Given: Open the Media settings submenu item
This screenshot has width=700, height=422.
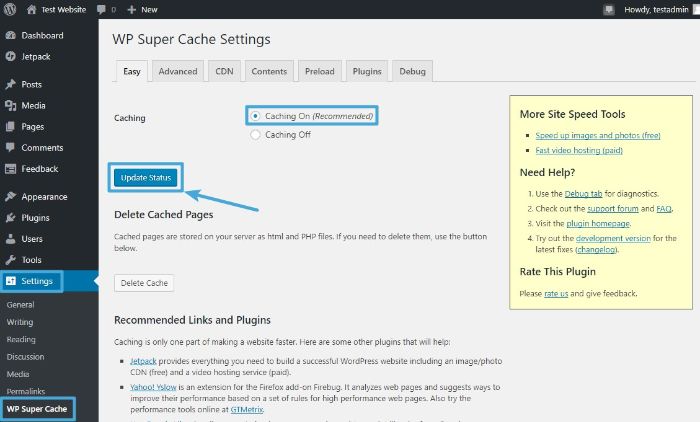Looking at the screenshot, I should pyautogui.click(x=18, y=374).
